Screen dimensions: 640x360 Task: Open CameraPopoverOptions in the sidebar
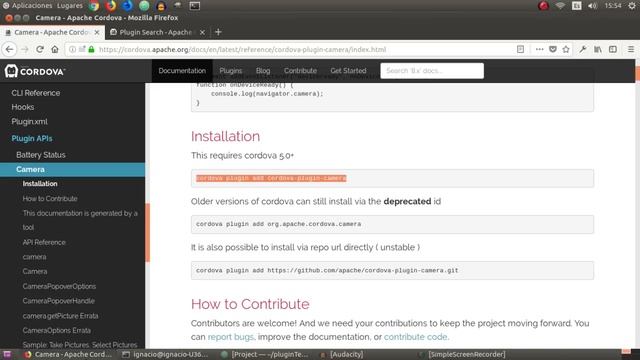point(59,286)
